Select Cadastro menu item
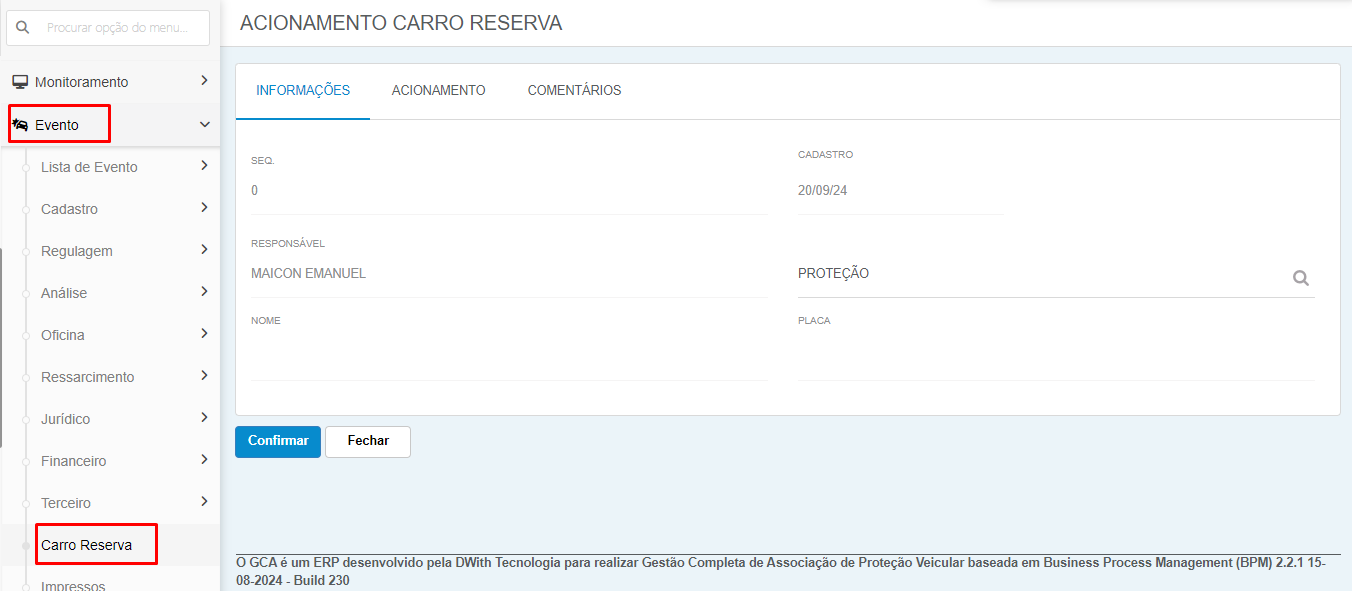 pyautogui.click(x=69, y=209)
